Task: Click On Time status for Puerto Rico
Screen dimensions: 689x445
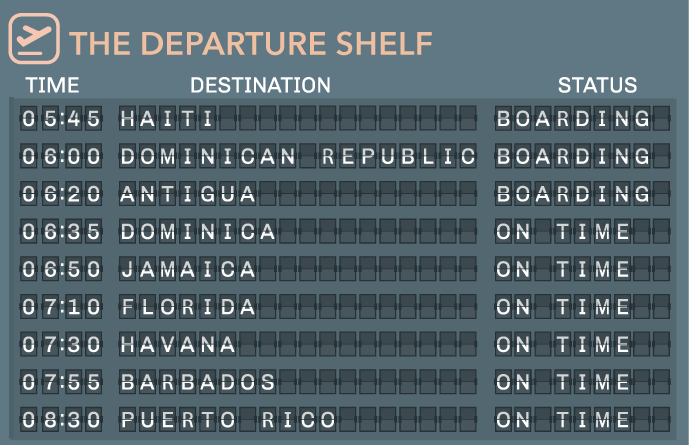Action: click(563, 420)
